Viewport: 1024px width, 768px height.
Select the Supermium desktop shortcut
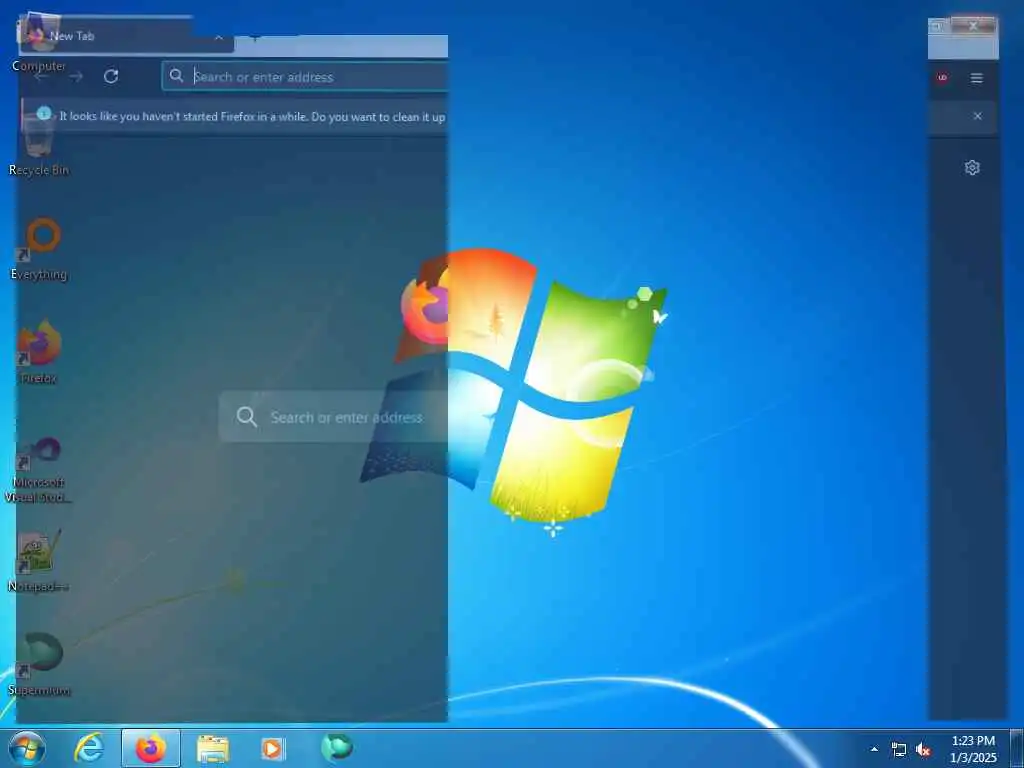(x=39, y=665)
